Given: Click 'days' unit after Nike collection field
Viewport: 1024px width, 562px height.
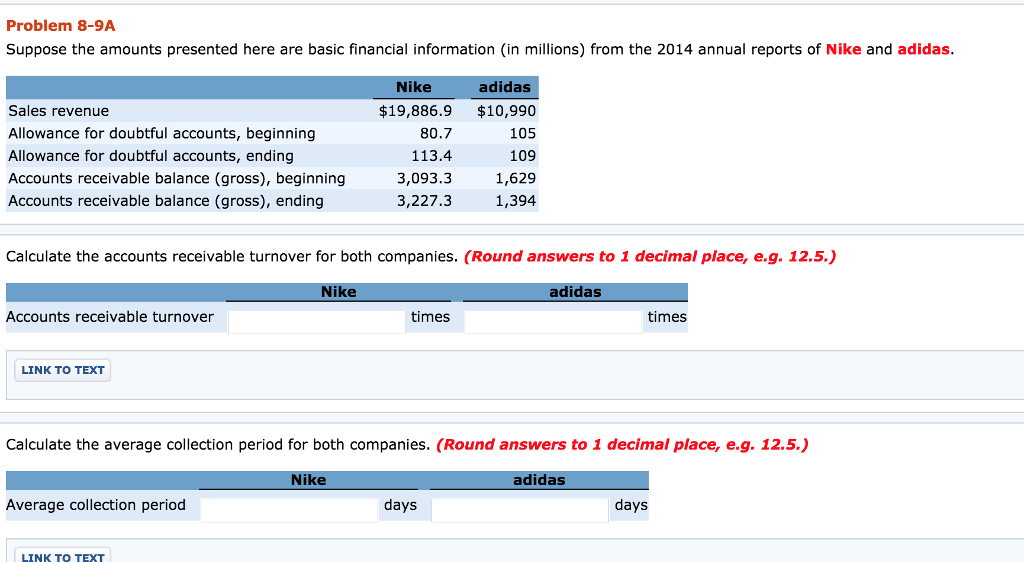Looking at the screenshot, I should pyautogui.click(x=400, y=505).
